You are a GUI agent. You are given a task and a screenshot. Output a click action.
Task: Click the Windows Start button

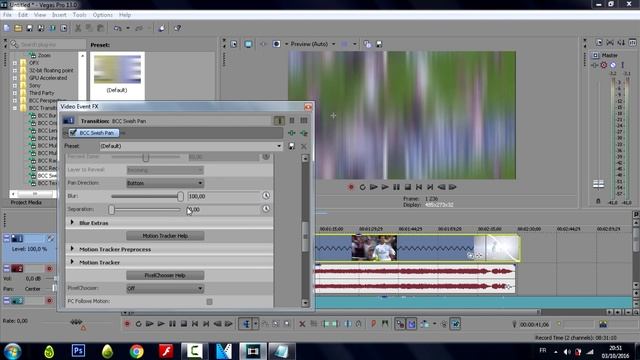click(12, 351)
